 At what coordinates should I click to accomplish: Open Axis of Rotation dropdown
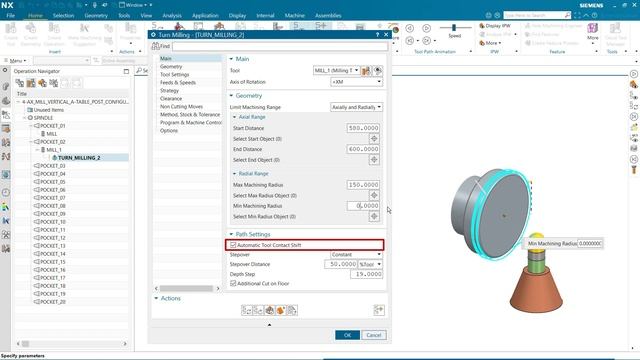tap(356, 82)
